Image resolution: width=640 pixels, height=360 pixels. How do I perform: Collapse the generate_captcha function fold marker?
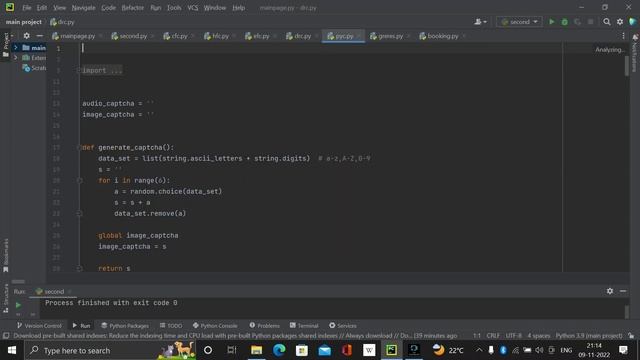[79, 147]
